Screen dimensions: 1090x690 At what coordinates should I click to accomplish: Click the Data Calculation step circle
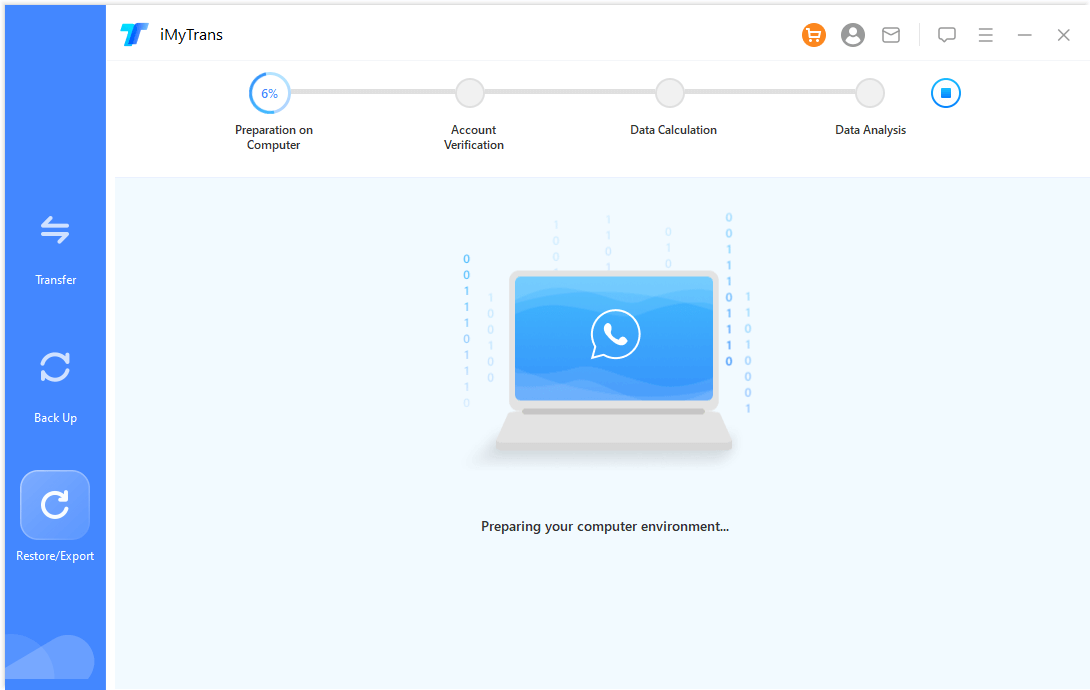pos(670,92)
